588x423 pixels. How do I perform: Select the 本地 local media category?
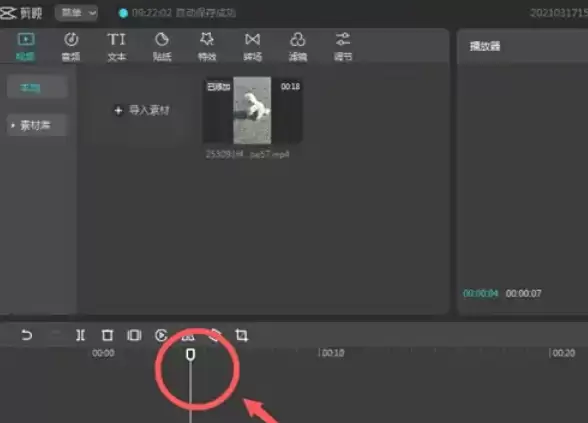tap(37, 88)
